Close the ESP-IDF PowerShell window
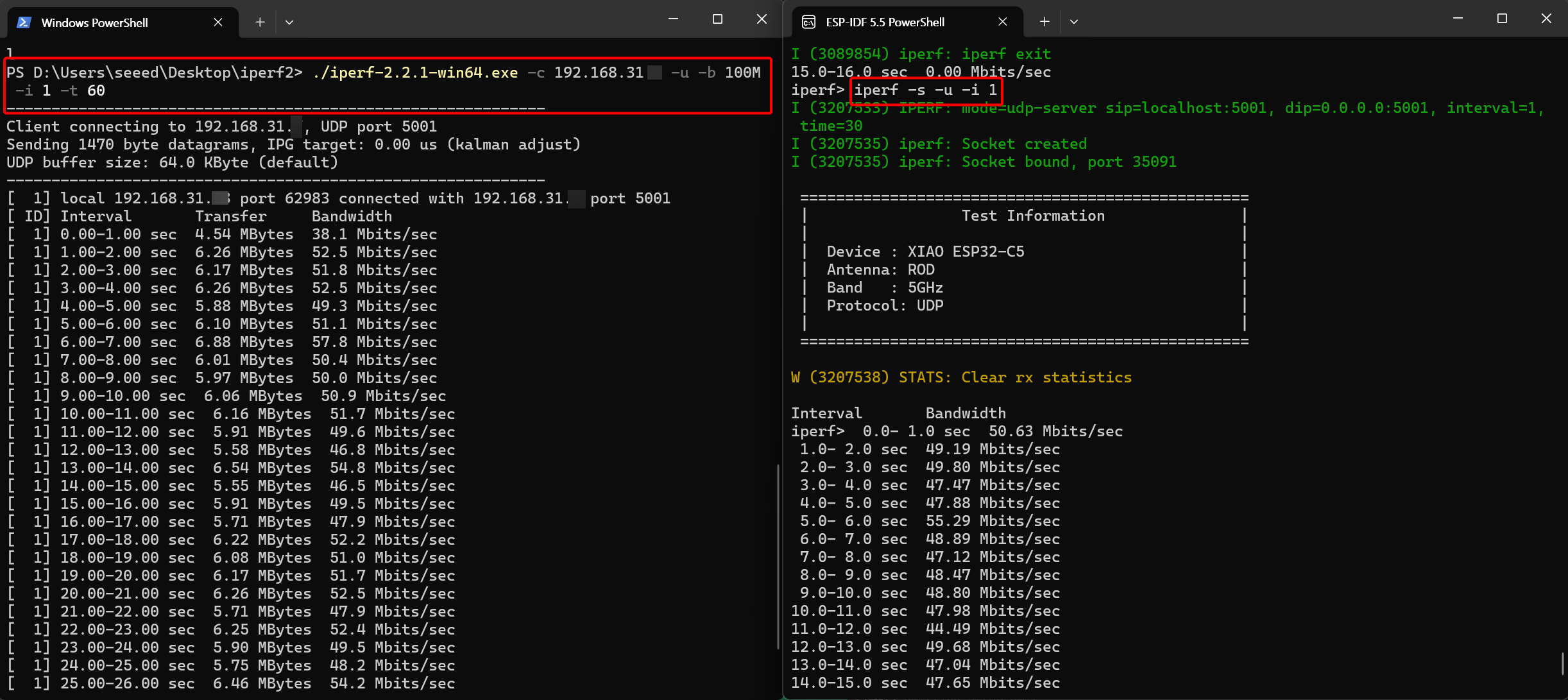1568x700 pixels. [x=1546, y=19]
